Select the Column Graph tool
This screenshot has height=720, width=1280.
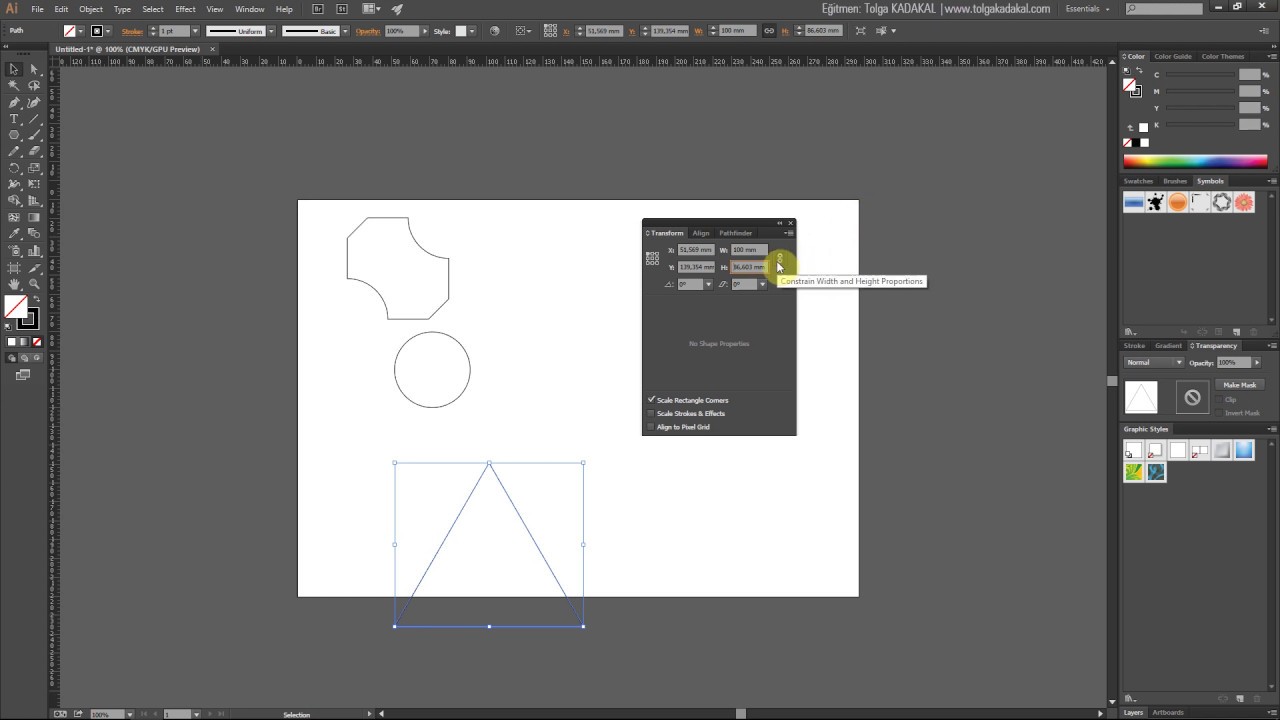pos(33,250)
